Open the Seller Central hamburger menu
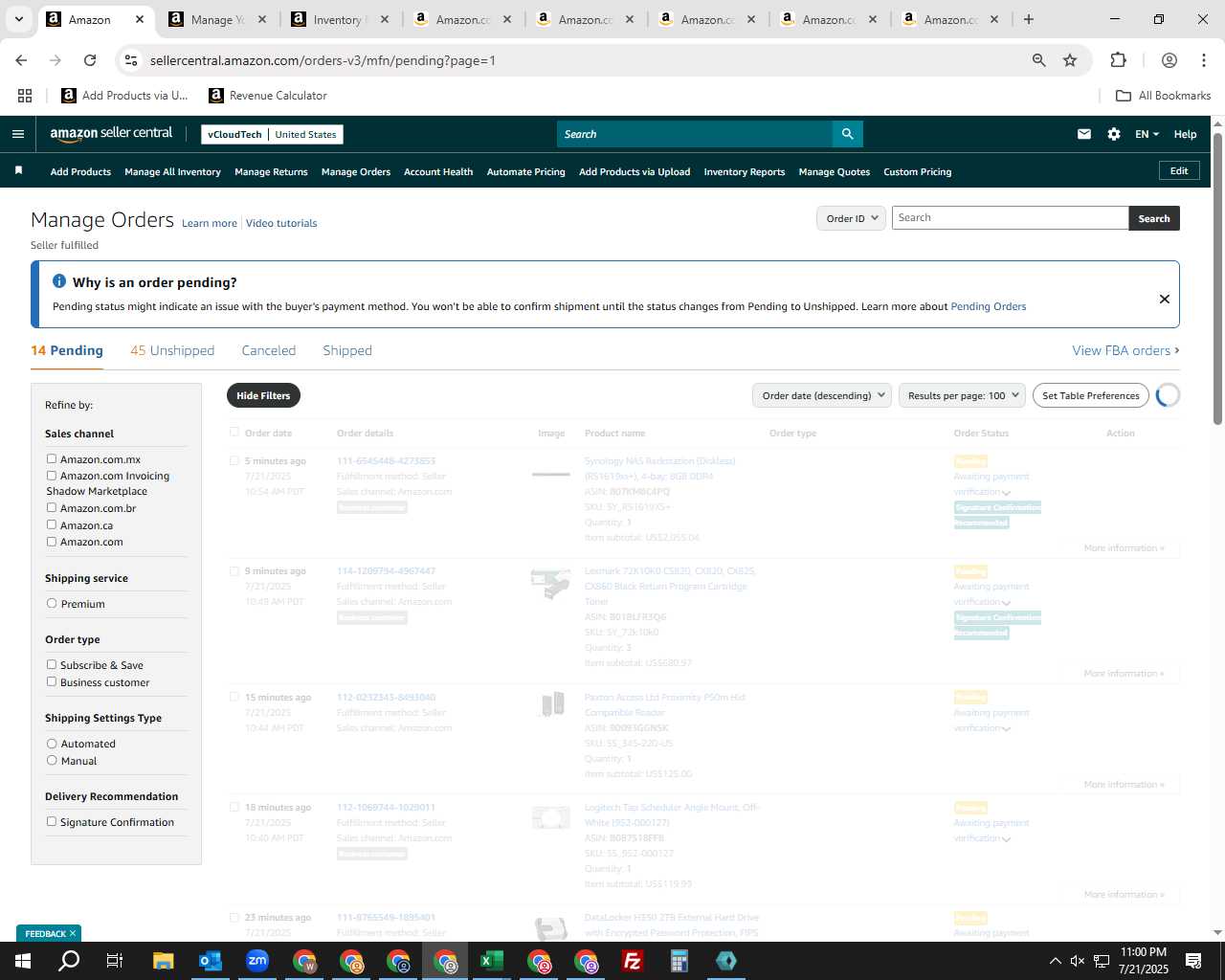The height and width of the screenshot is (980, 1225). (x=18, y=134)
